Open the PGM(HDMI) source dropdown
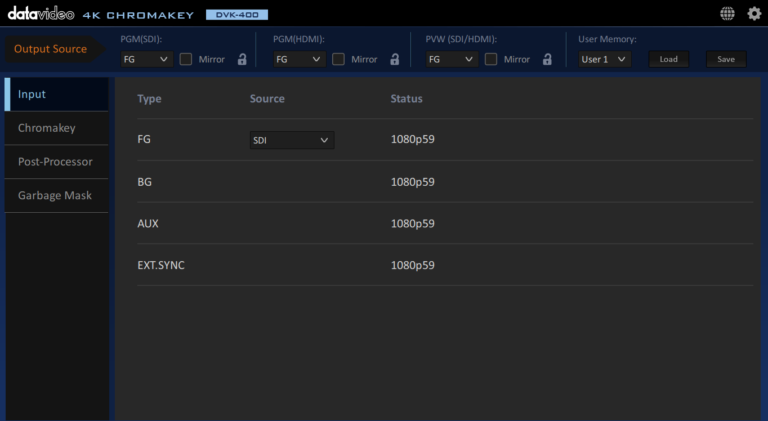The height and width of the screenshot is (421, 768). pos(299,59)
